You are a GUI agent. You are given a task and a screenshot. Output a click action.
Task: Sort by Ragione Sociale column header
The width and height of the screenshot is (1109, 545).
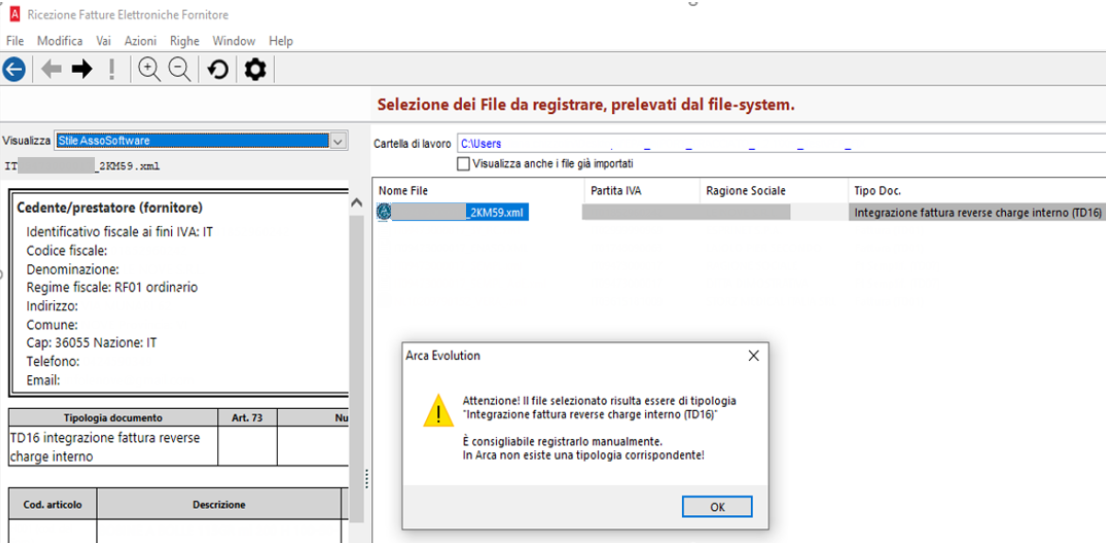pyautogui.click(x=773, y=191)
